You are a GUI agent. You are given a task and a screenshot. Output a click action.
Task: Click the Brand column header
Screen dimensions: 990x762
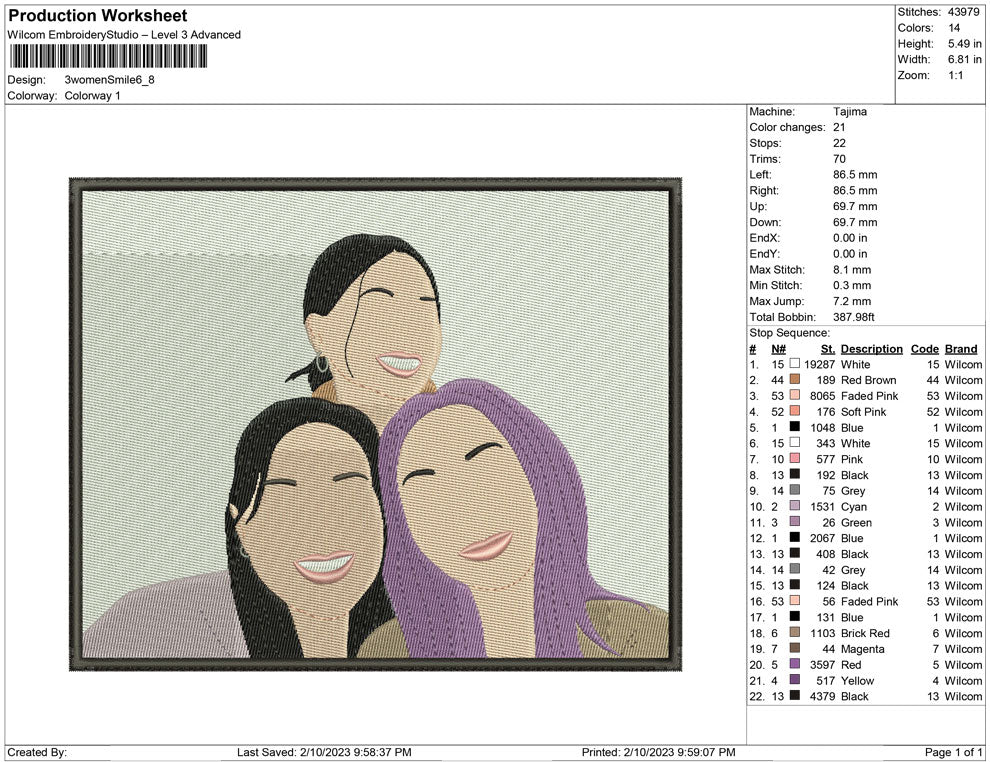[961, 349]
